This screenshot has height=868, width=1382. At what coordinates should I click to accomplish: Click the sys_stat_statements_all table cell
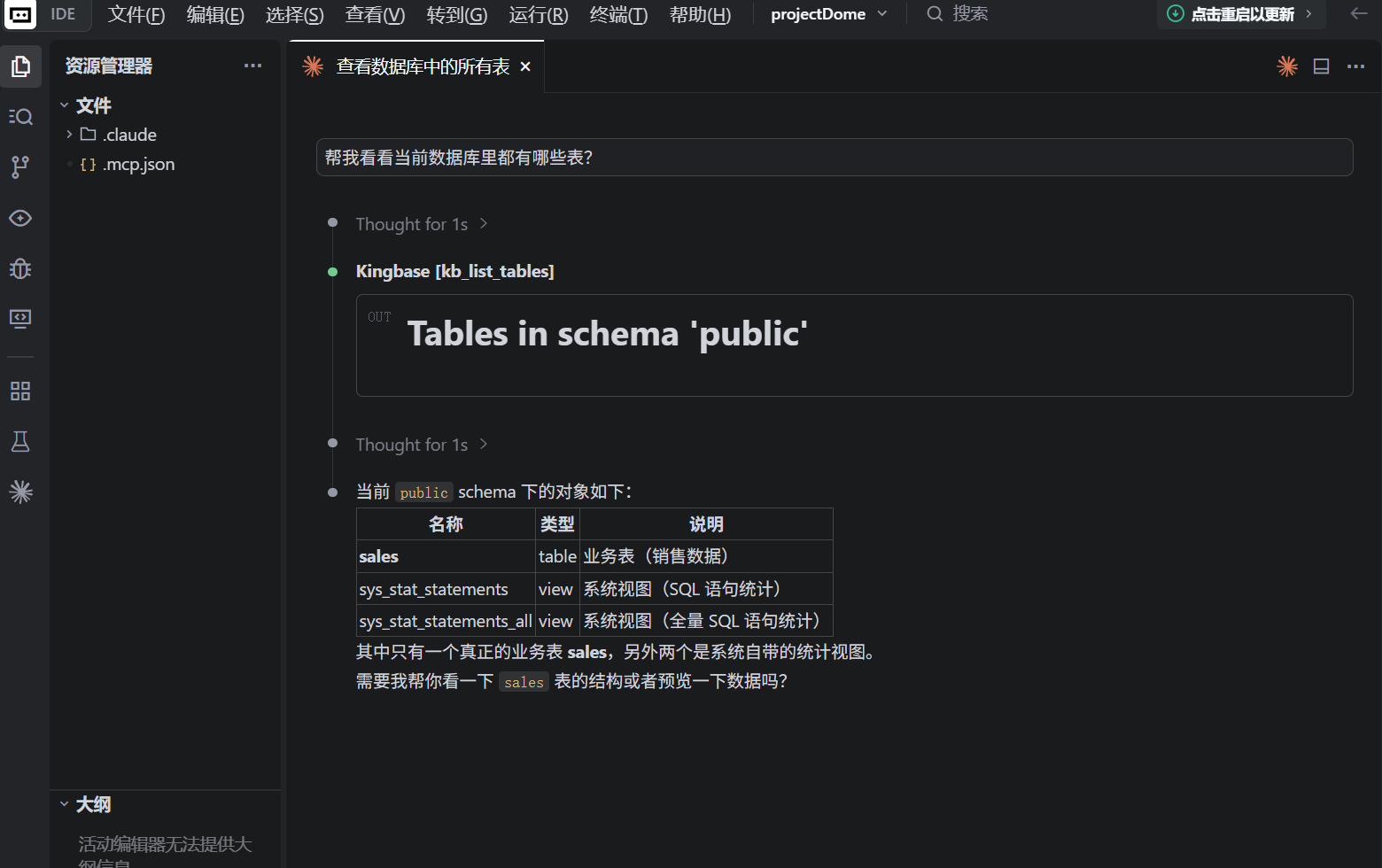pos(446,621)
